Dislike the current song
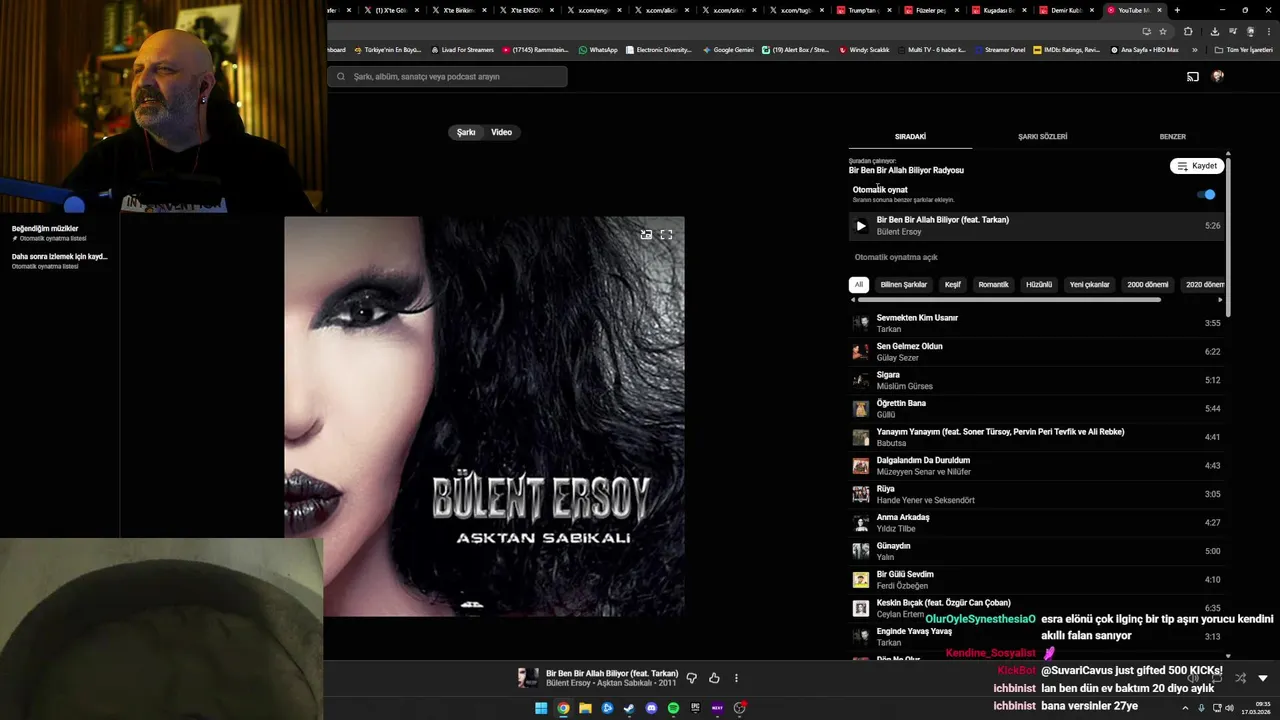The height and width of the screenshot is (720, 1280). click(x=691, y=678)
